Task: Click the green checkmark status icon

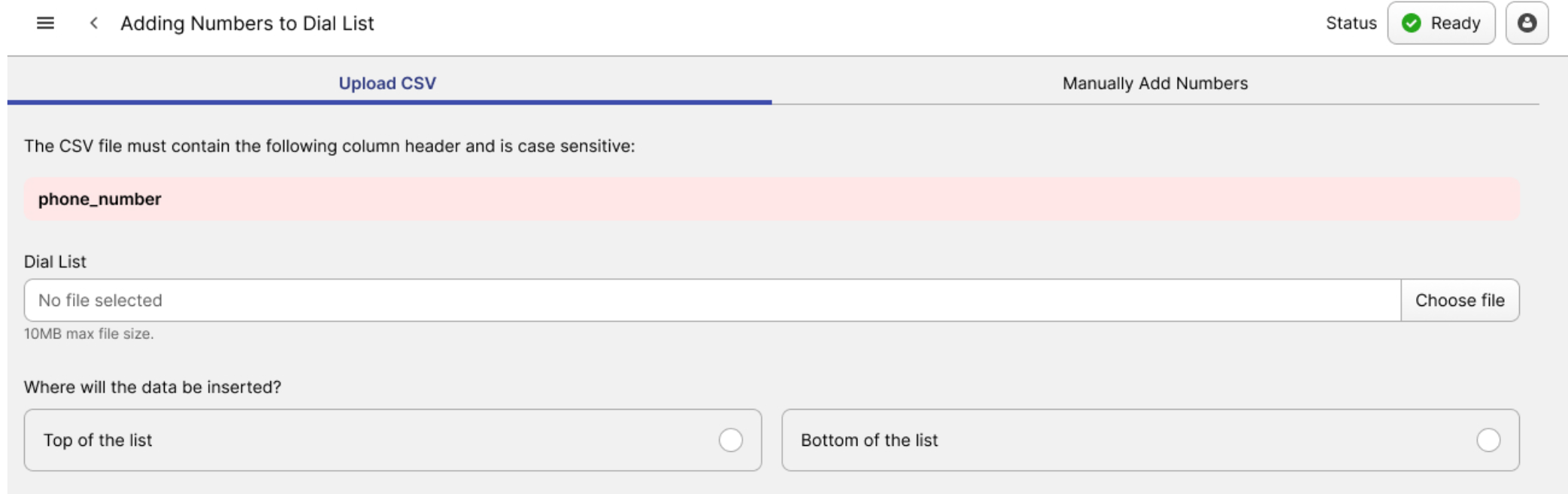Action: point(1412,23)
